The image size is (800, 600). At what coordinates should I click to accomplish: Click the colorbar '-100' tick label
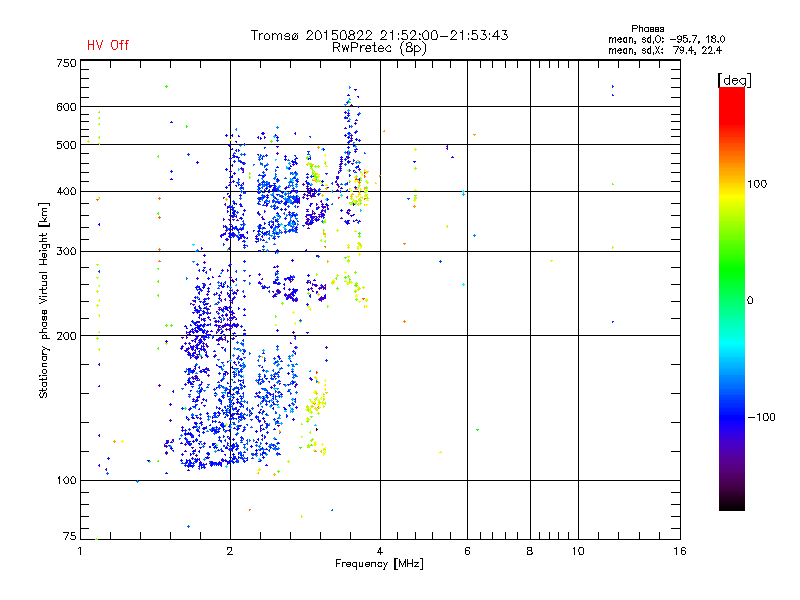[x=762, y=417]
